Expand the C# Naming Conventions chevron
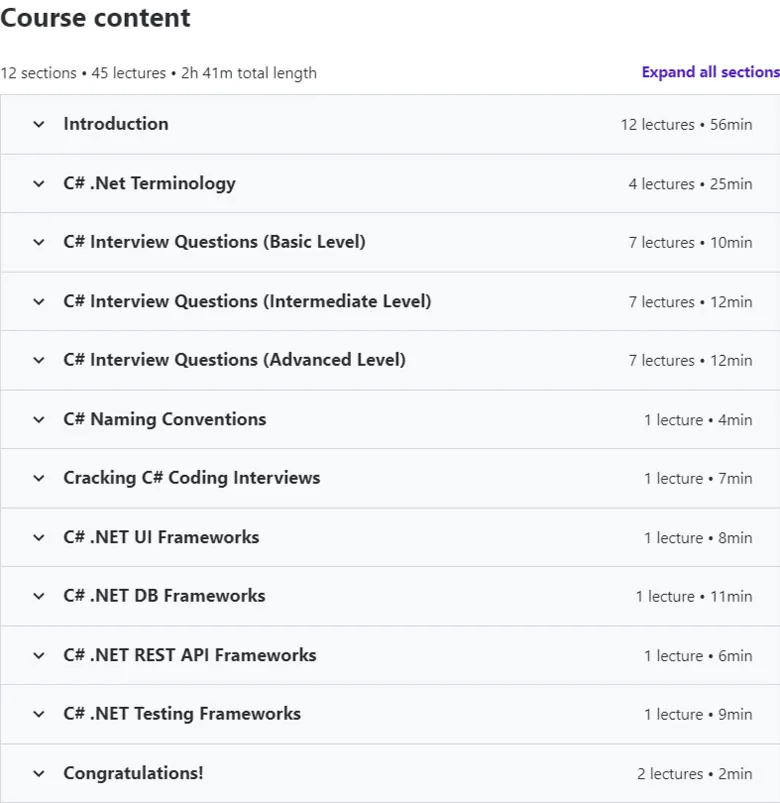The height and width of the screenshot is (803, 780). [x=38, y=419]
